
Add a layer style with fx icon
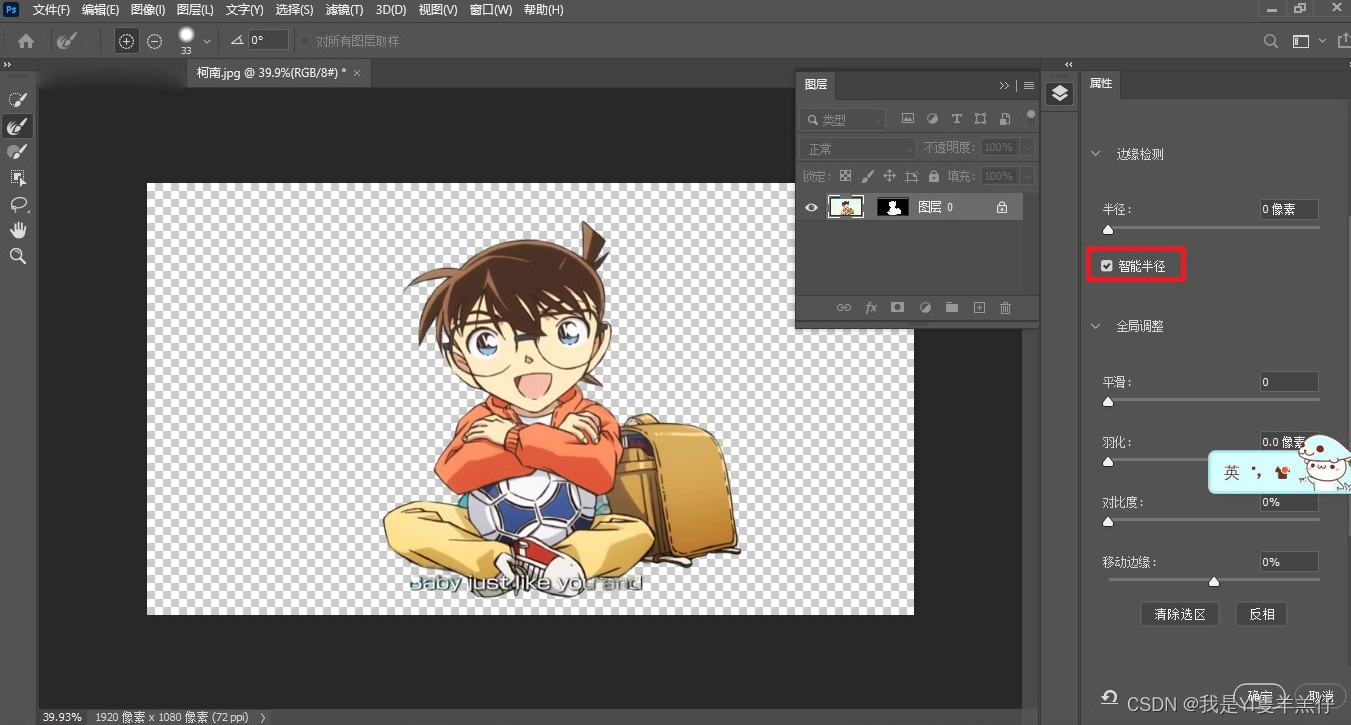pos(871,308)
